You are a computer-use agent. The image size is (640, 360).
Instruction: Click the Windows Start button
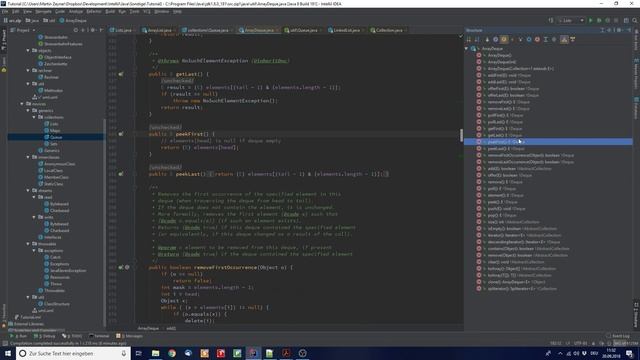[x=8, y=353]
